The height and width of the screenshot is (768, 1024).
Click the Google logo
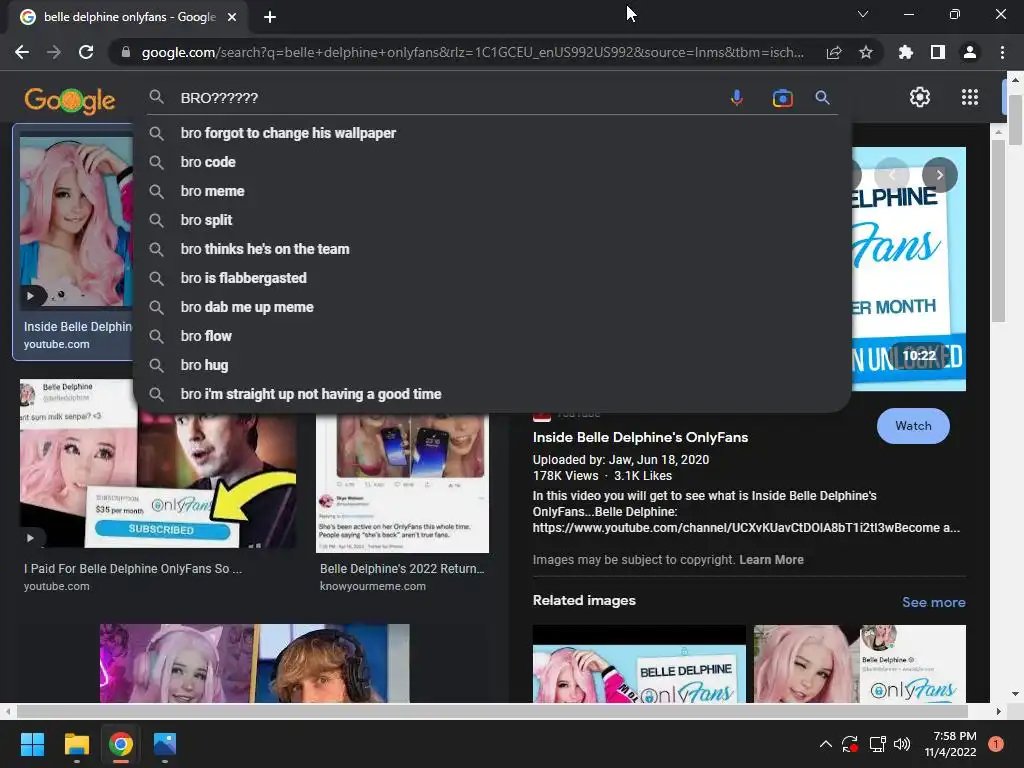(70, 100)
